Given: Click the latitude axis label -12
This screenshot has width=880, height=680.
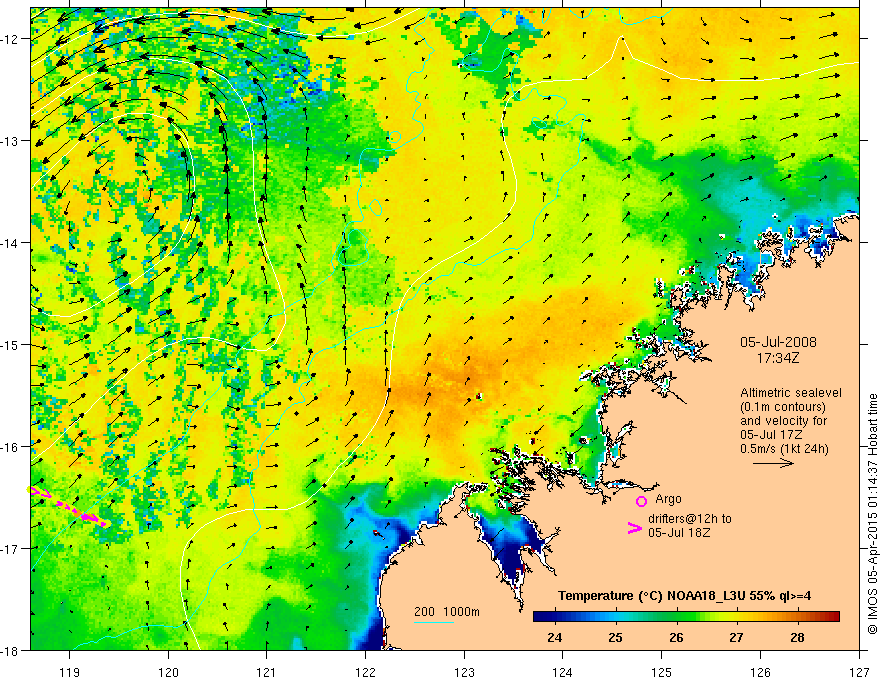Looking at the screenshot, I should pos(10,39).
